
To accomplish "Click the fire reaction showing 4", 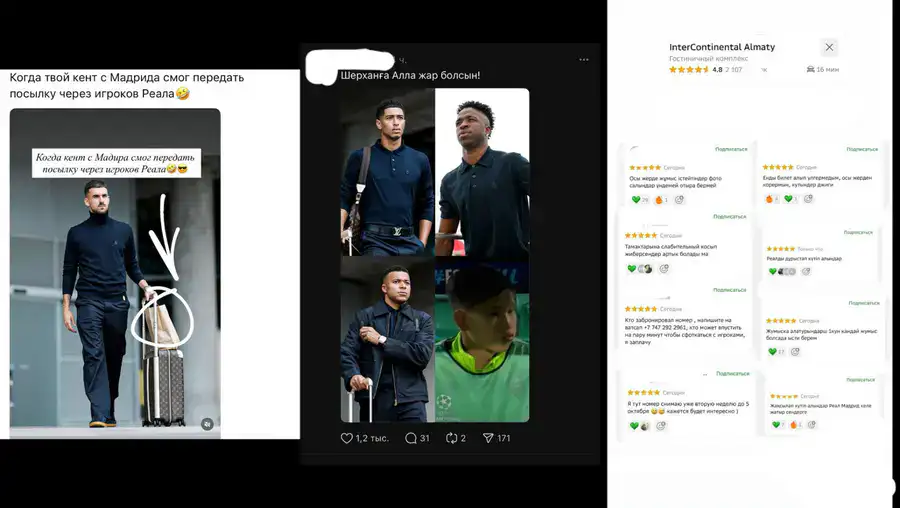I will point(771,199).
